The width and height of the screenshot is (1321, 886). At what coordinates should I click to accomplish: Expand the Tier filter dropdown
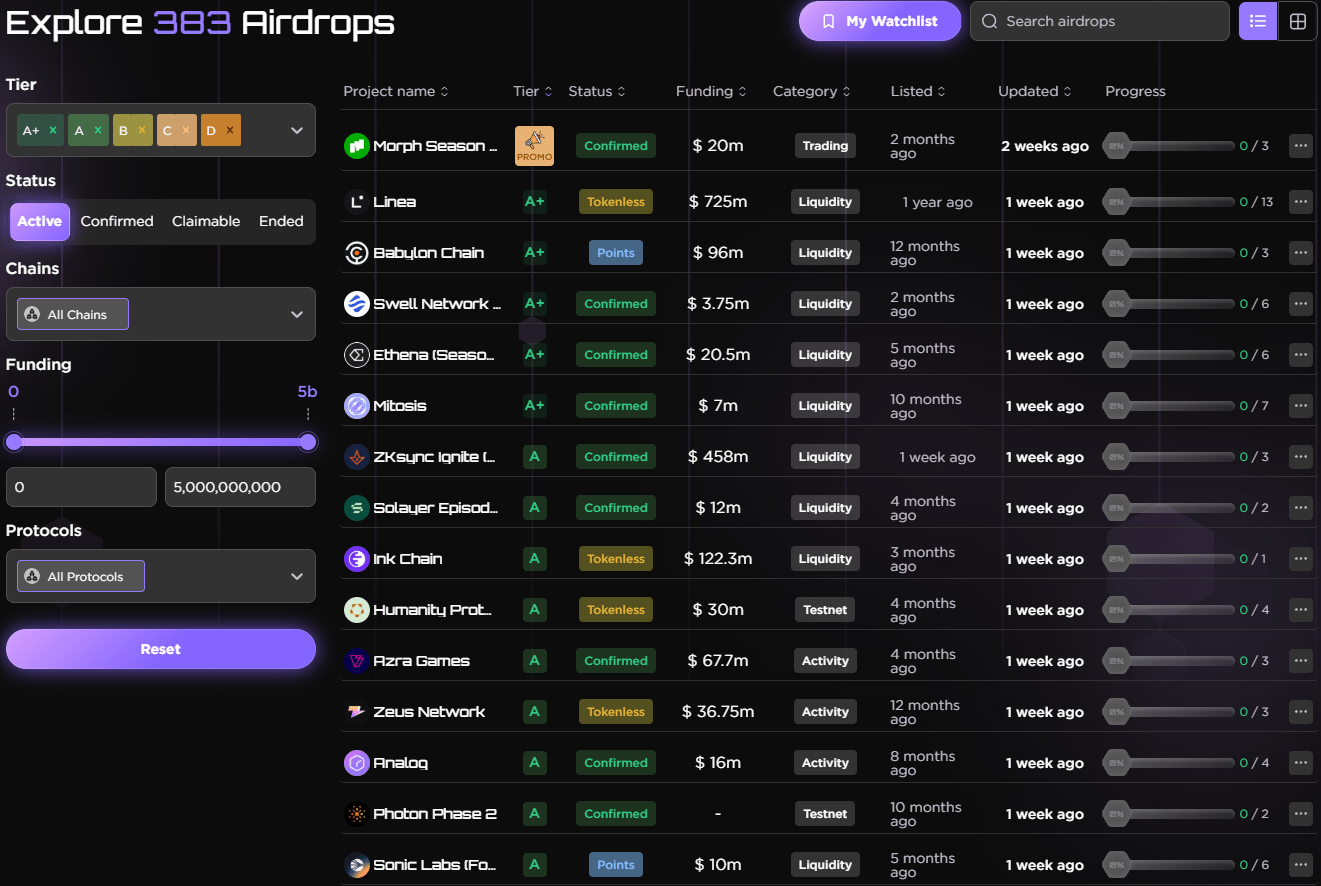[296, 130]
